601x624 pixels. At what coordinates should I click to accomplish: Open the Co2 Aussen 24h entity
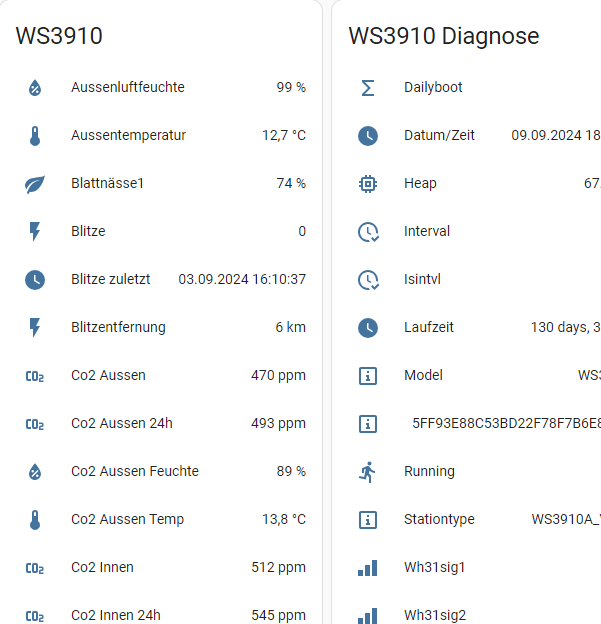(x=121, y=424)
